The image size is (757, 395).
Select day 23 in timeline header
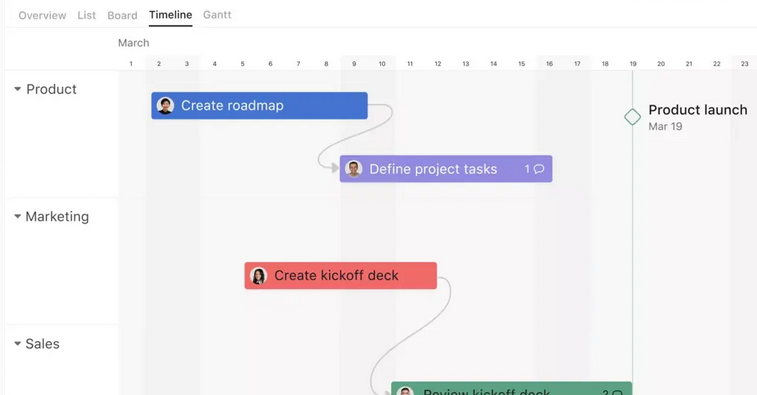[x=744, y=64]
